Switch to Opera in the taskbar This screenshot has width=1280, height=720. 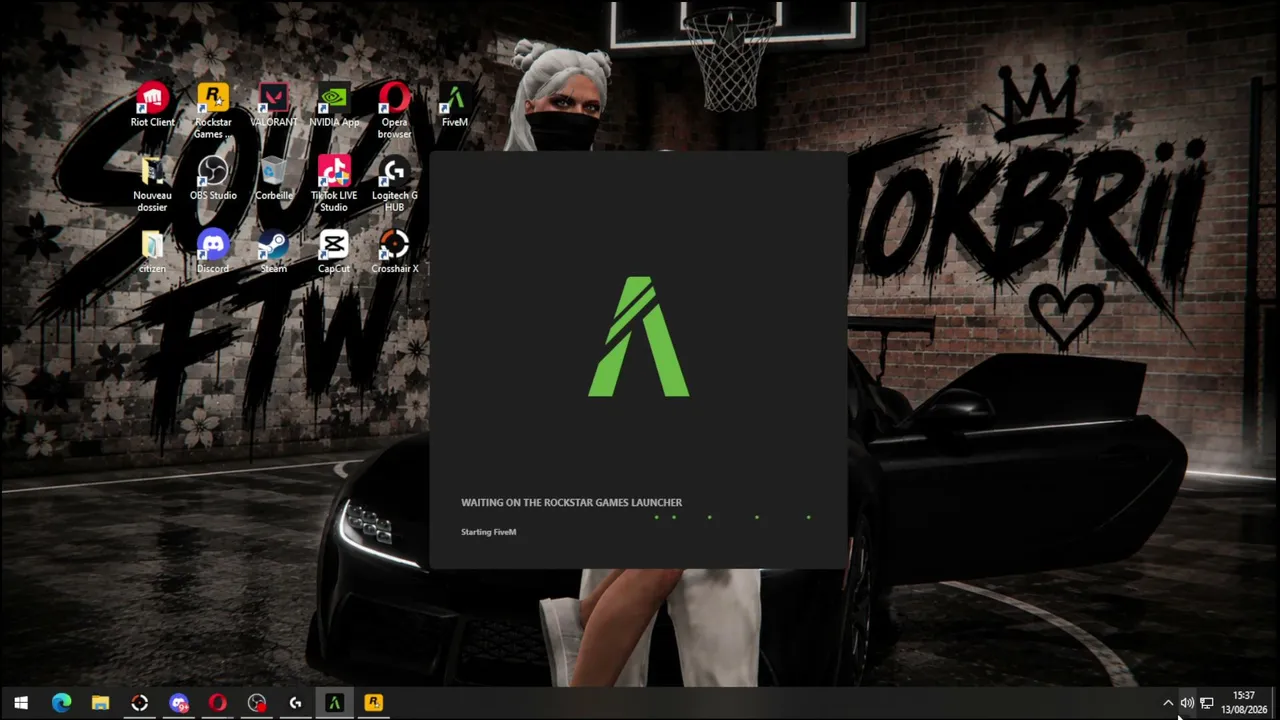217,703
